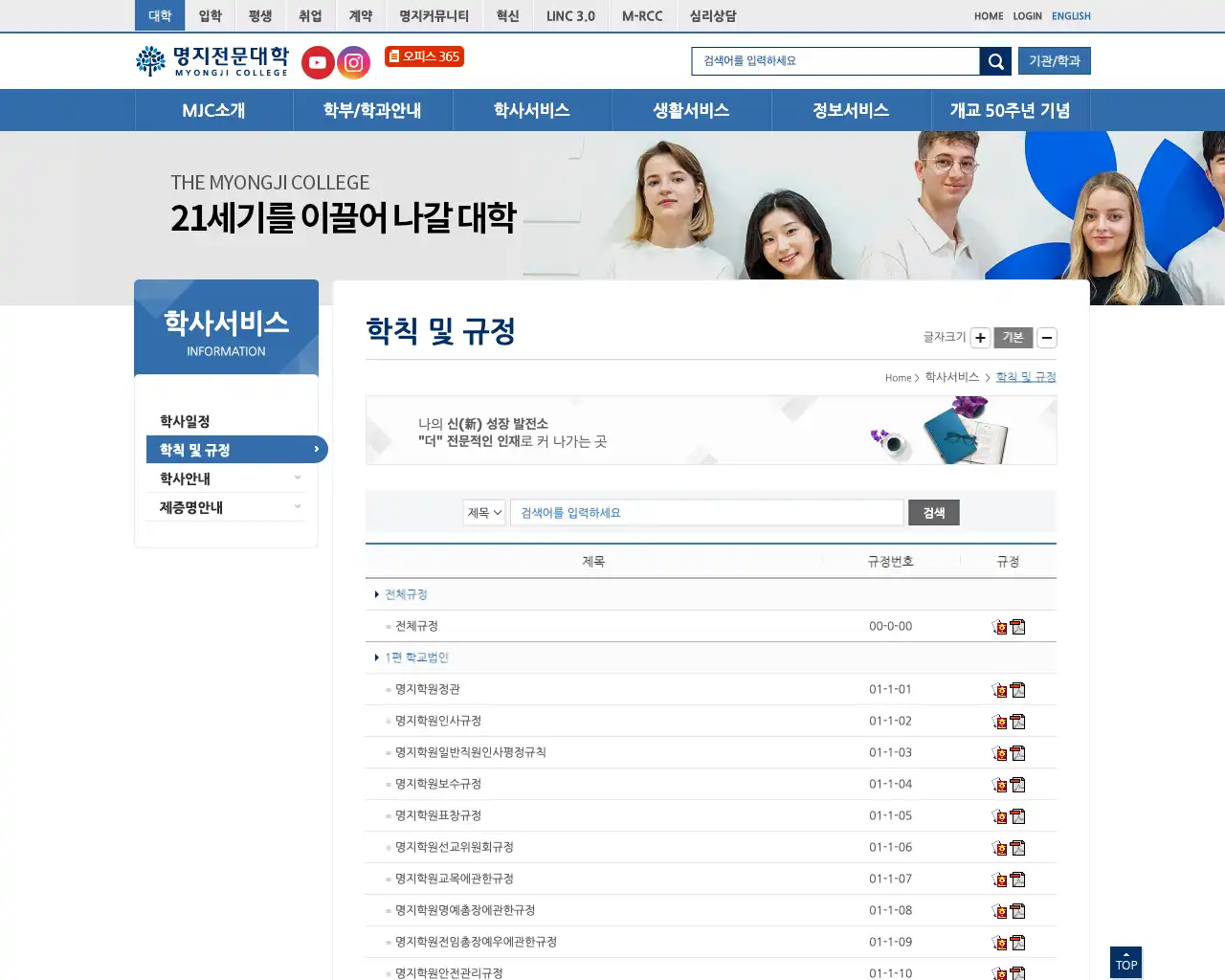Open red book icon for 전체규정 row

(x=1000, y=627)
